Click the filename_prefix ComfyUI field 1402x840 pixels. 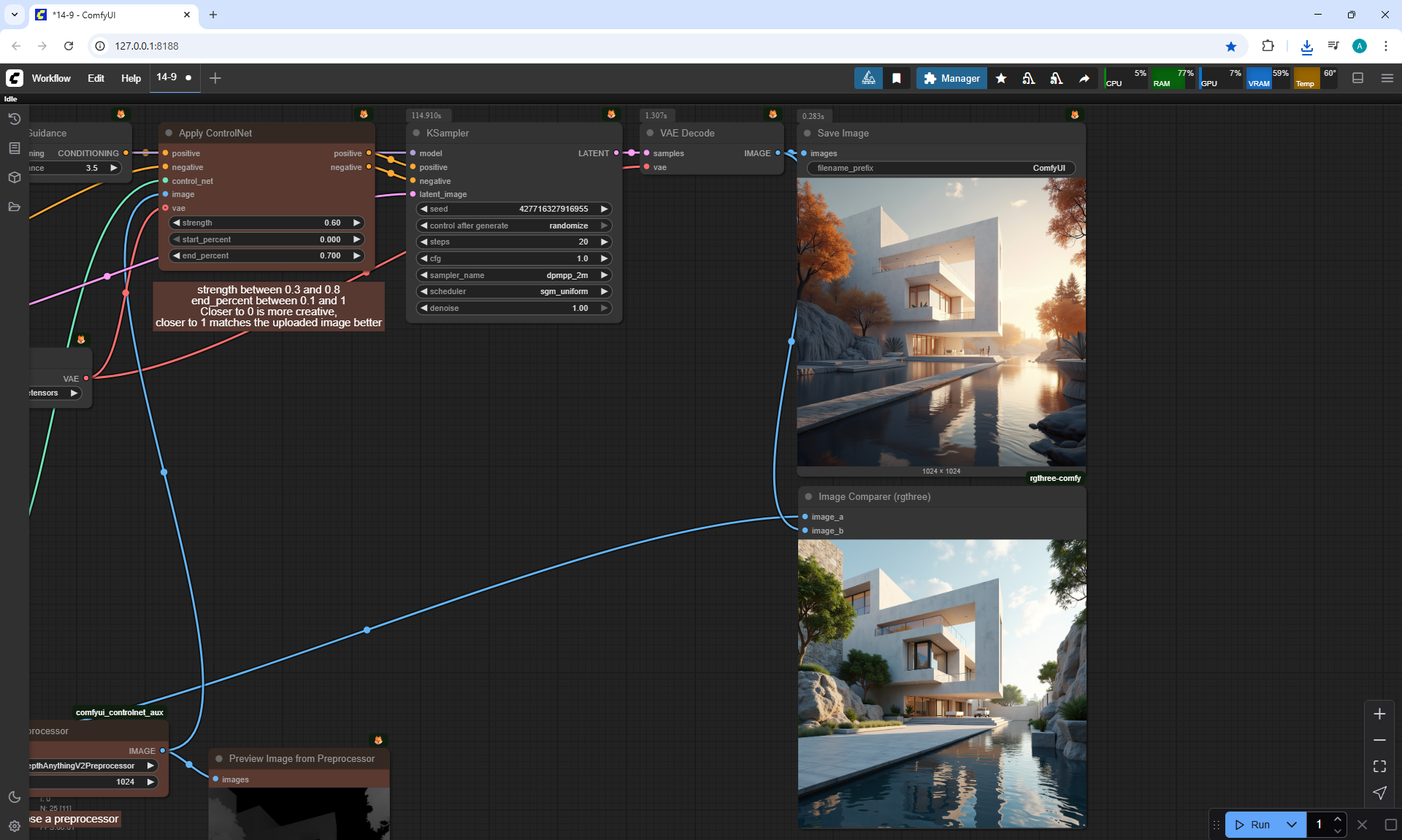(x=941, y=168)
